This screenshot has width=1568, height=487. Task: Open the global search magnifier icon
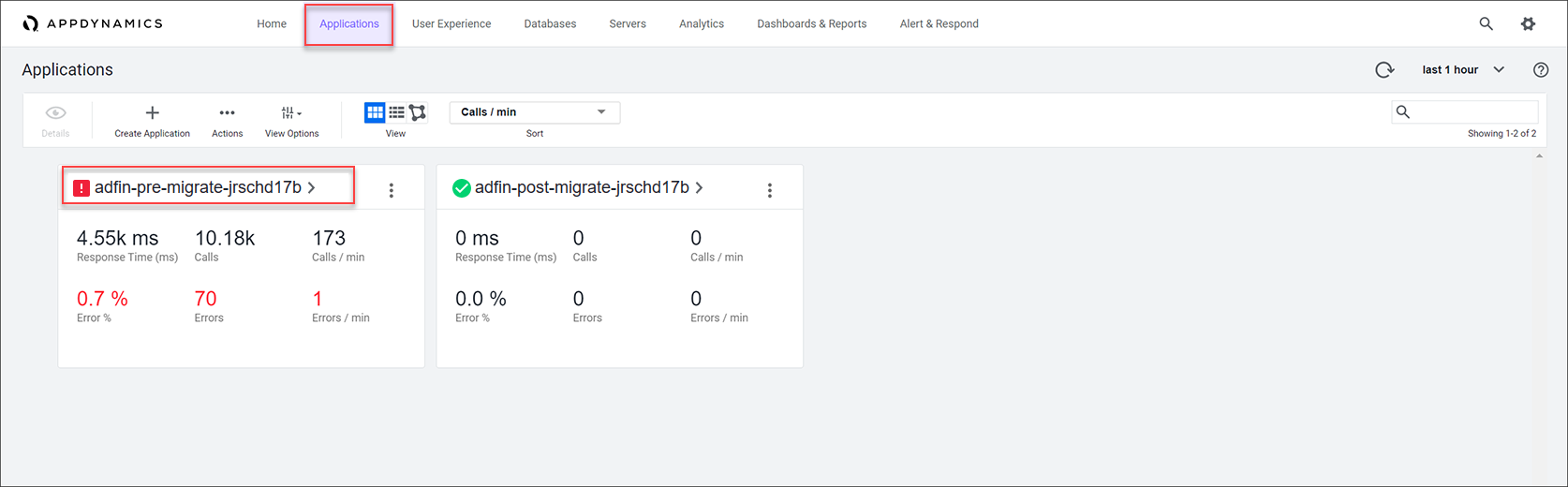pyautogui.click(x=1486, y=23)
